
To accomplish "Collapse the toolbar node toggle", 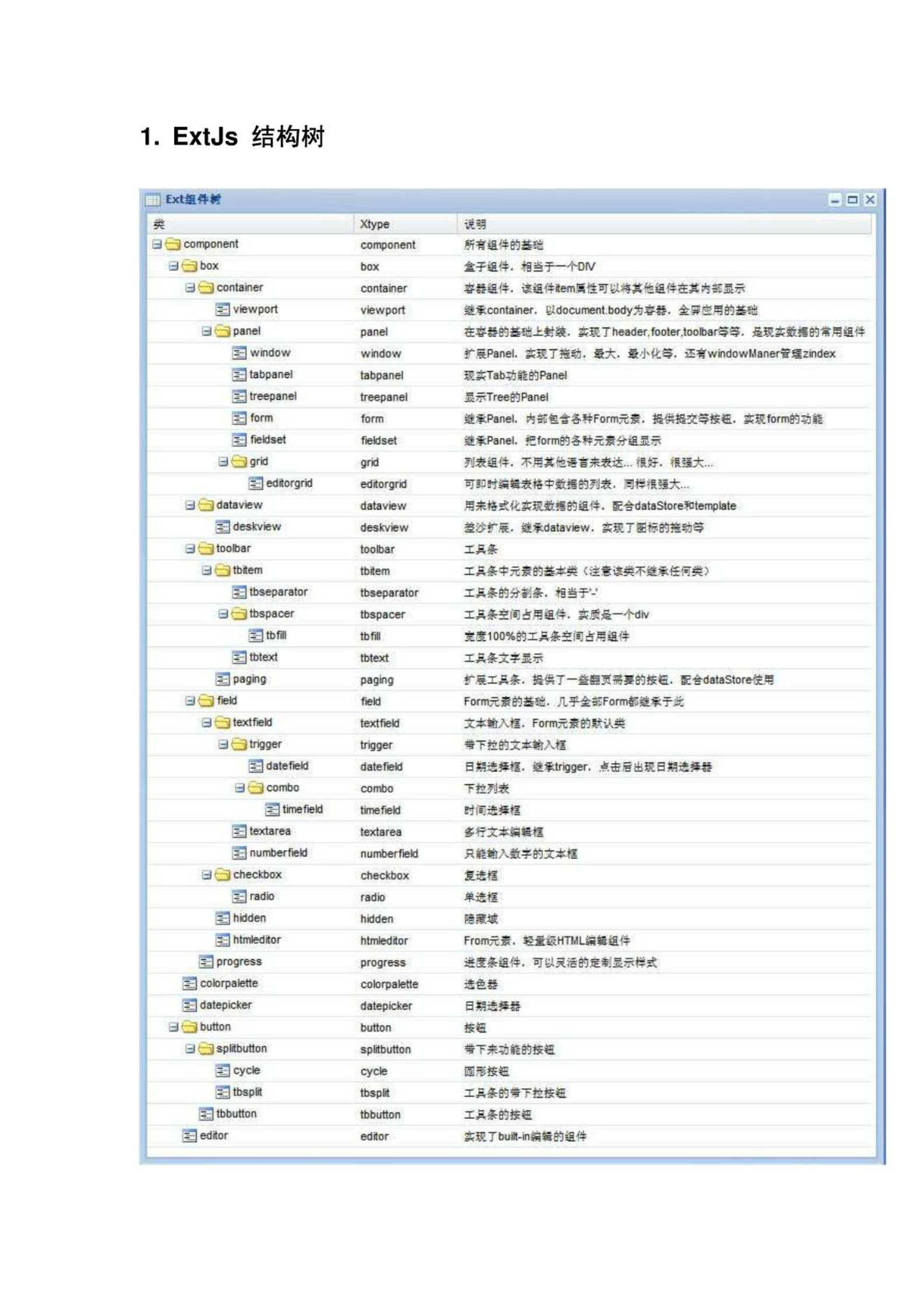I will [190, 548].
